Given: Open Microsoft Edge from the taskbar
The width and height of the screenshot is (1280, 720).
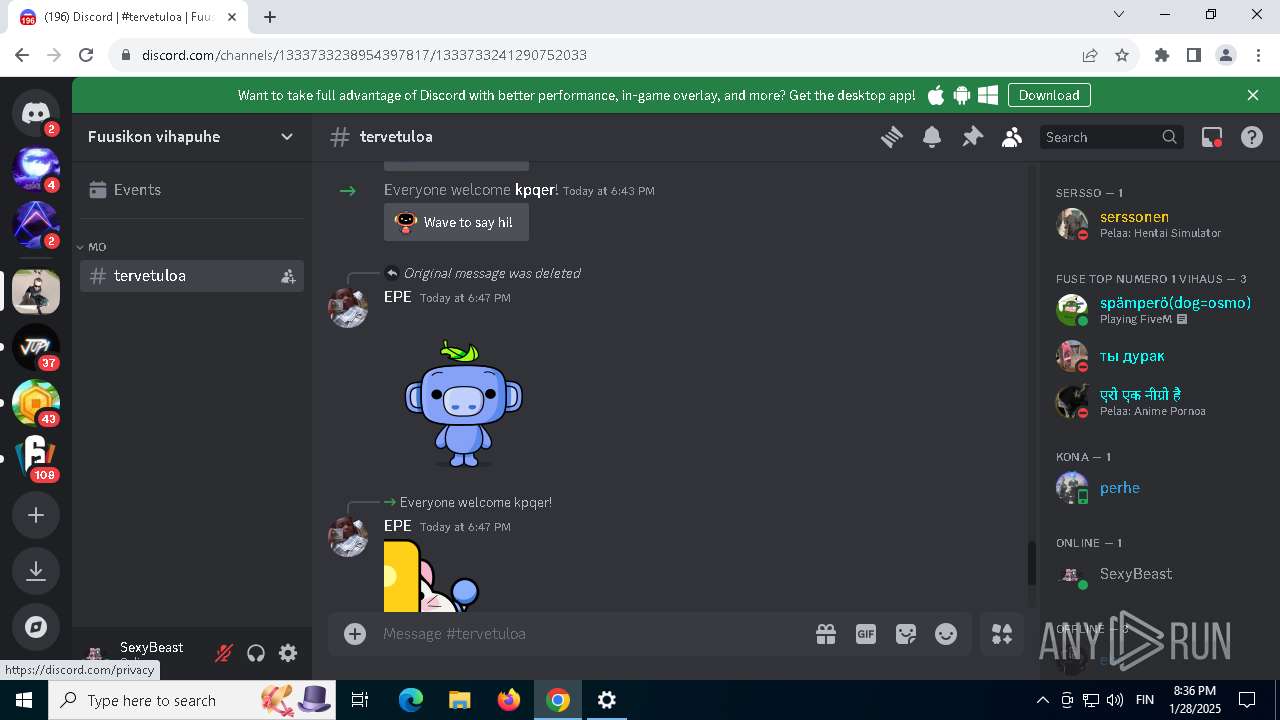Looking at the screenshot, I should (x=411, y=700).
